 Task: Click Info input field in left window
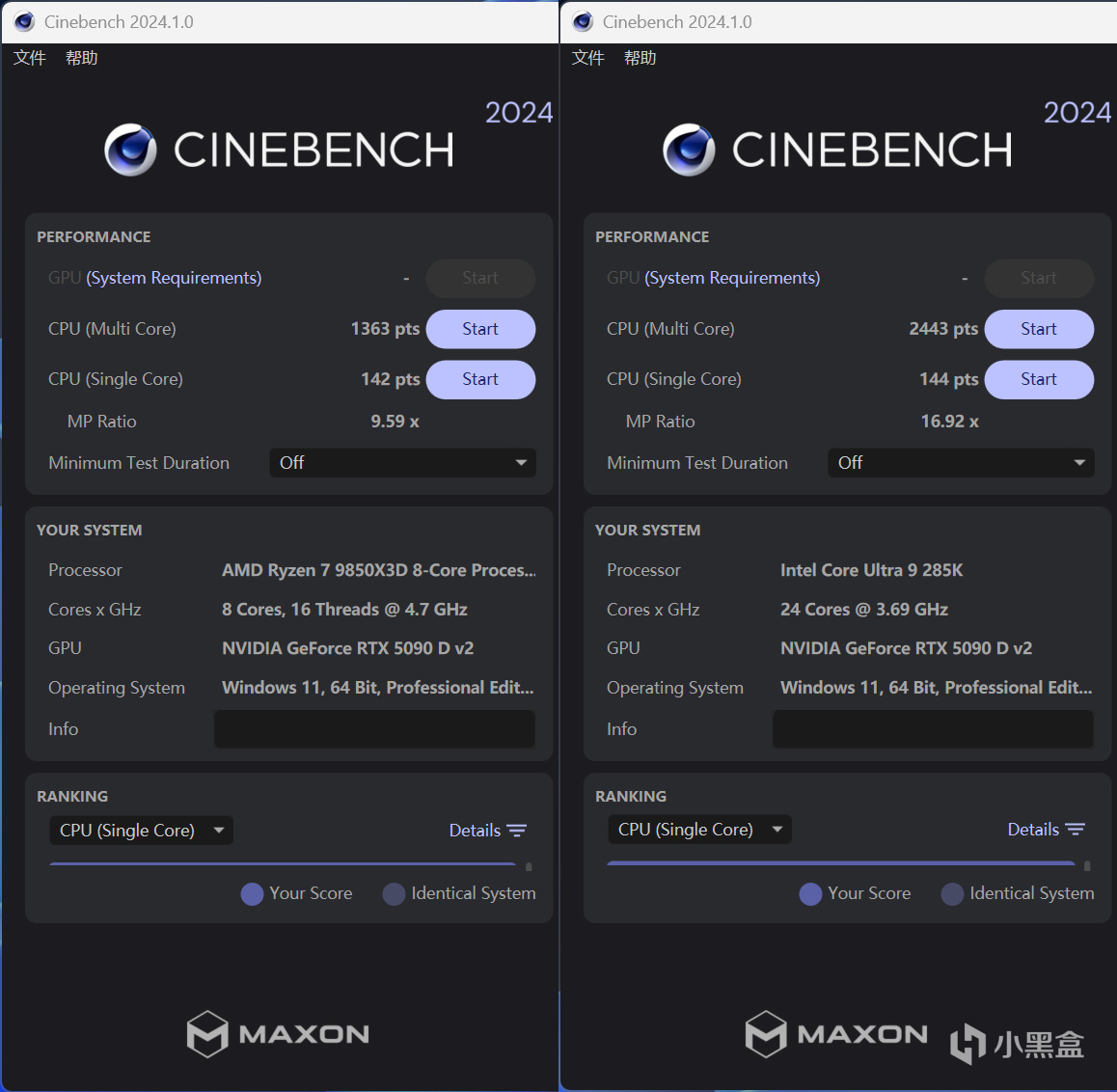coord(374,729)
